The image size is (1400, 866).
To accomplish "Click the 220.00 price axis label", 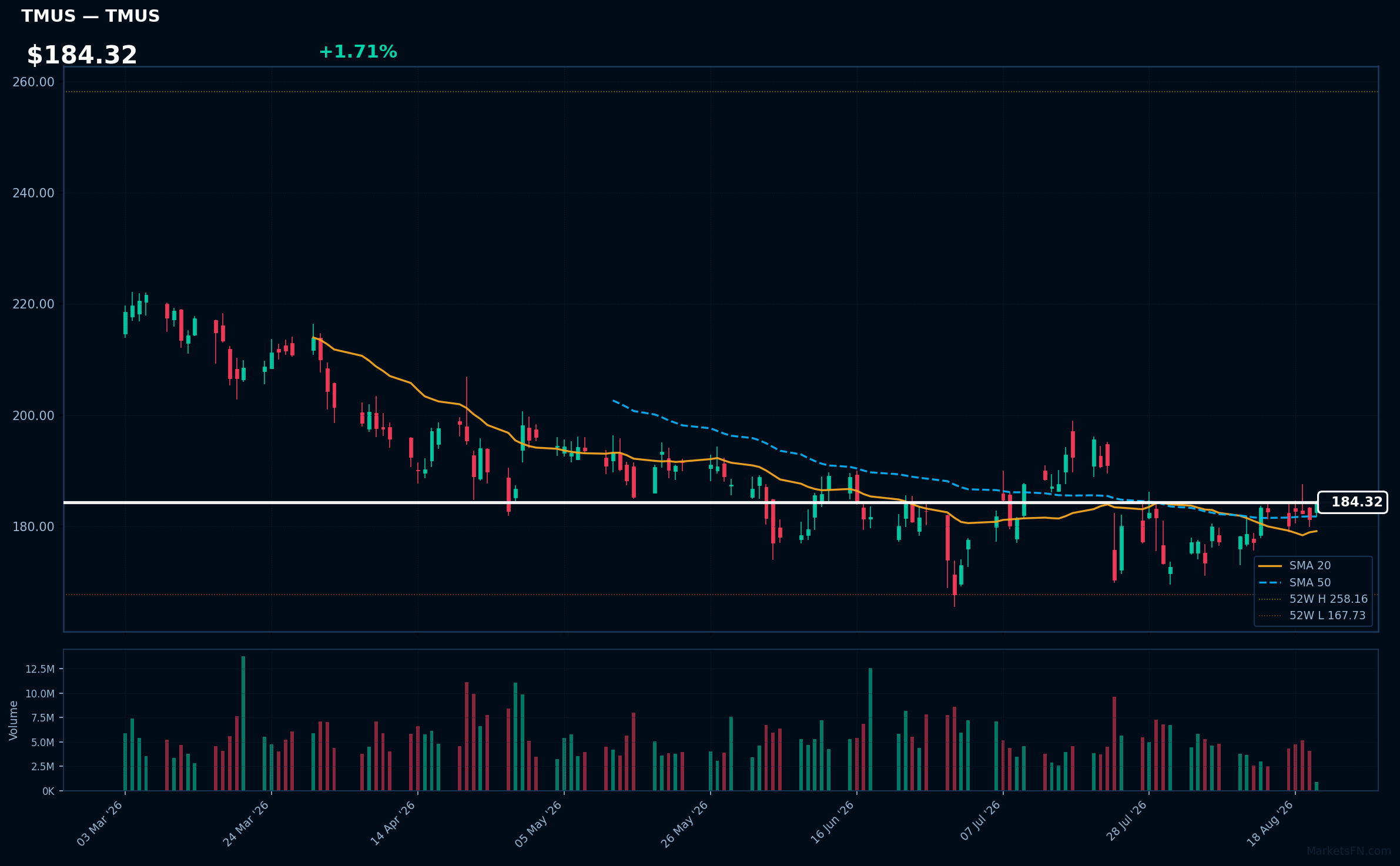I will [34, 304].
